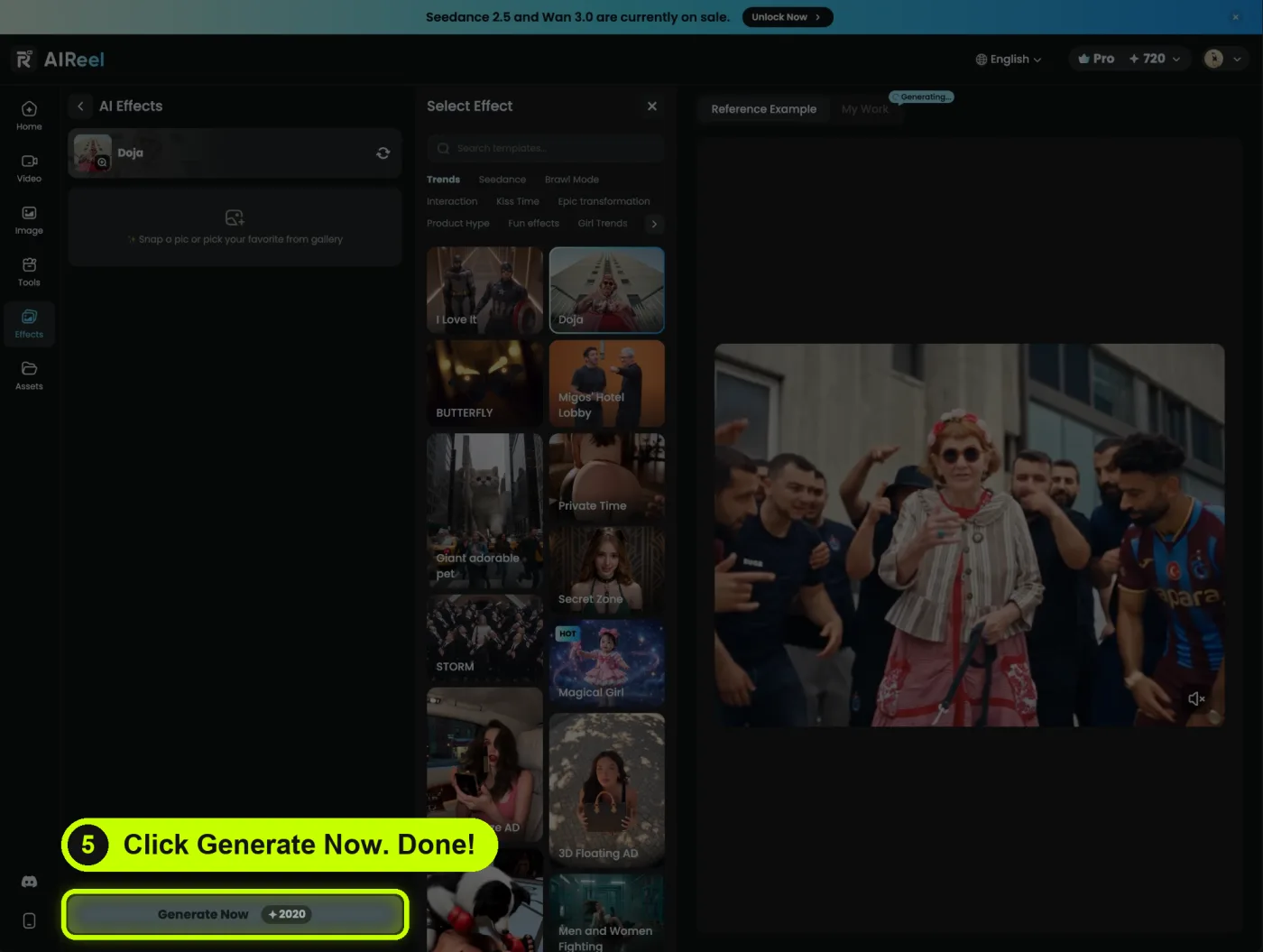Choose the I Love It effect
The height and width of the screenshot is (952, 1263).
(484, 291)
